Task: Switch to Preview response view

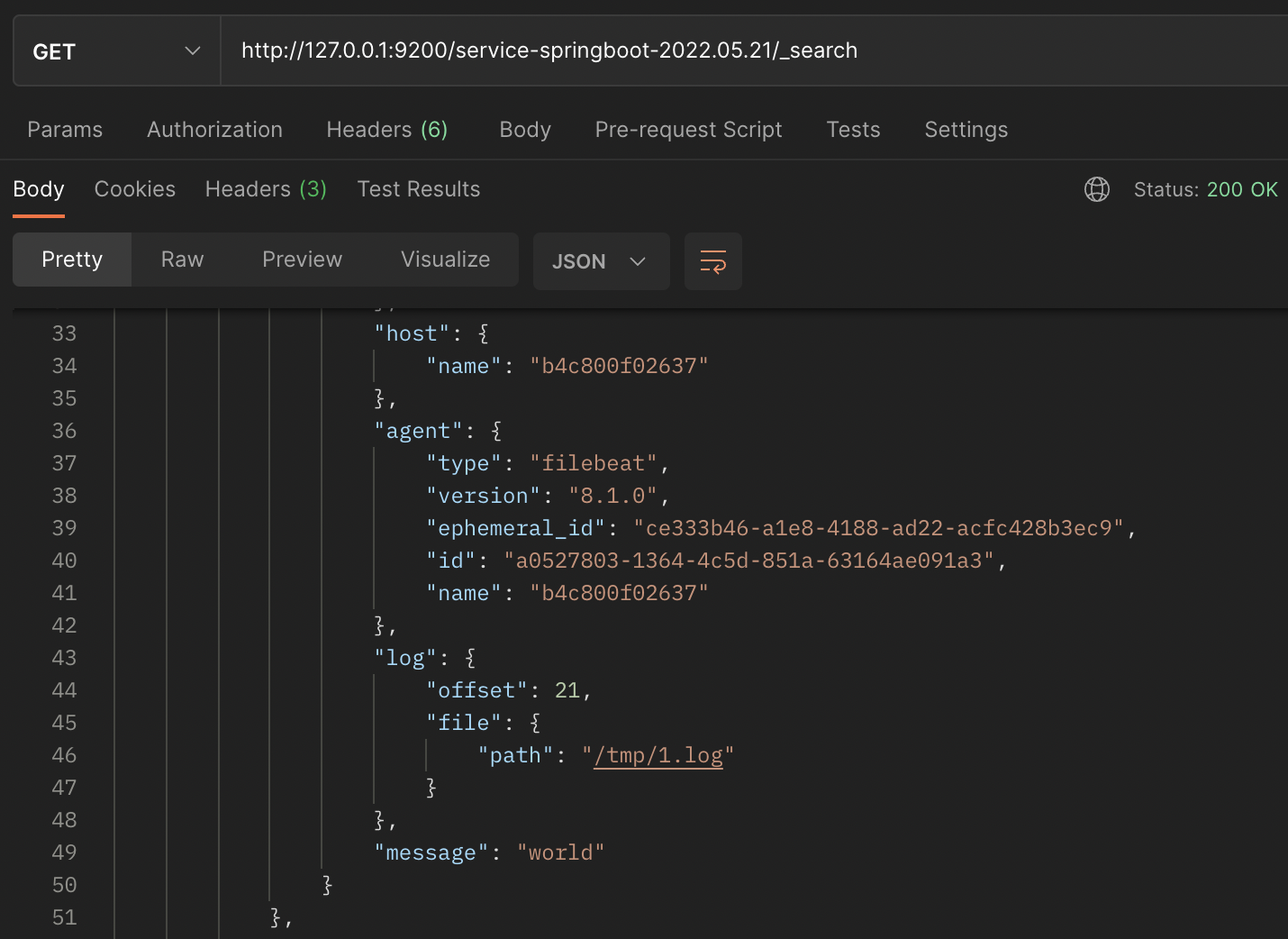Action: pyautogui.click(x=302, y=260)
